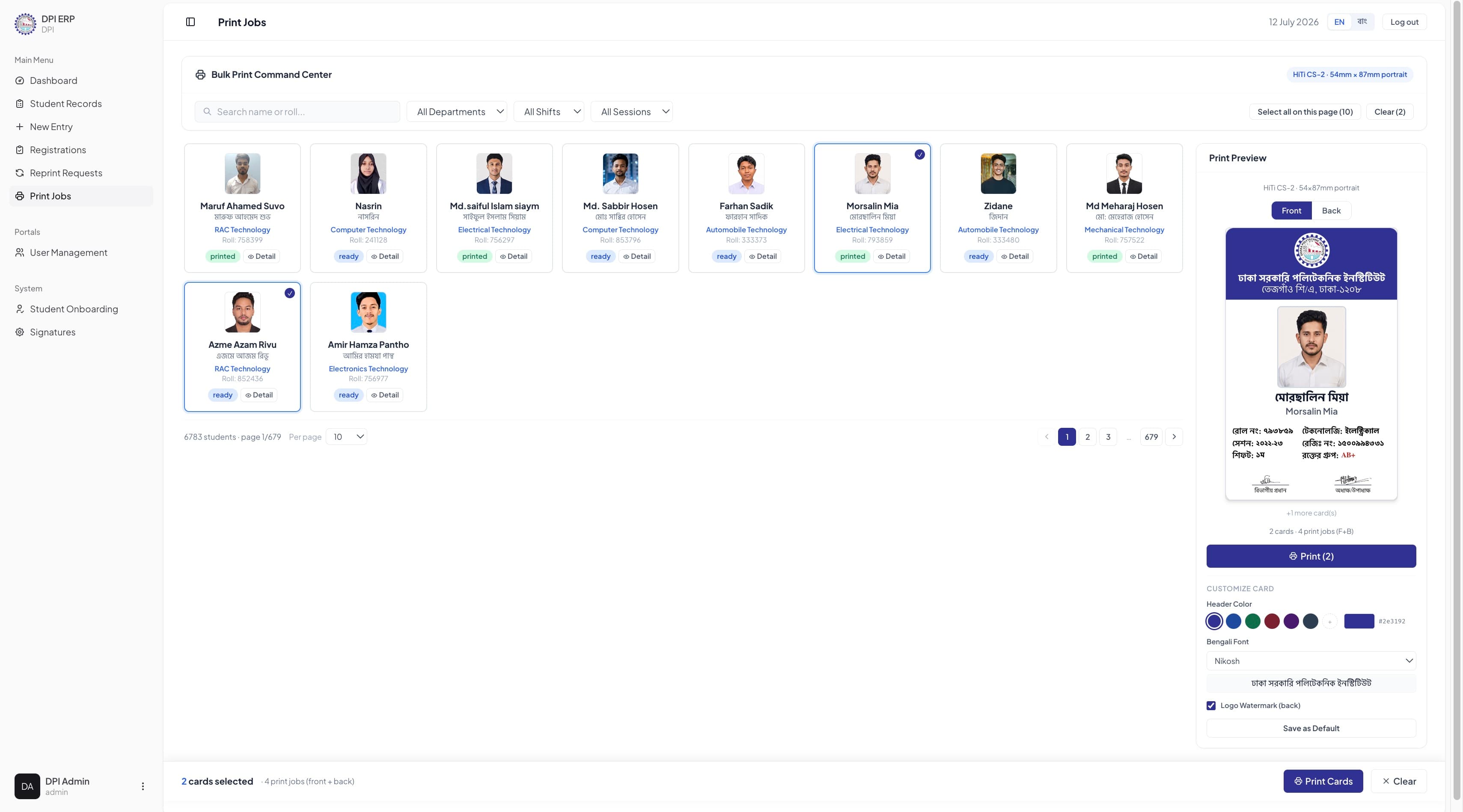The width and height of the screenshot is (1463, 812).
Task: Toggle the sidebar collapse icon
Action: pos(190,21)
